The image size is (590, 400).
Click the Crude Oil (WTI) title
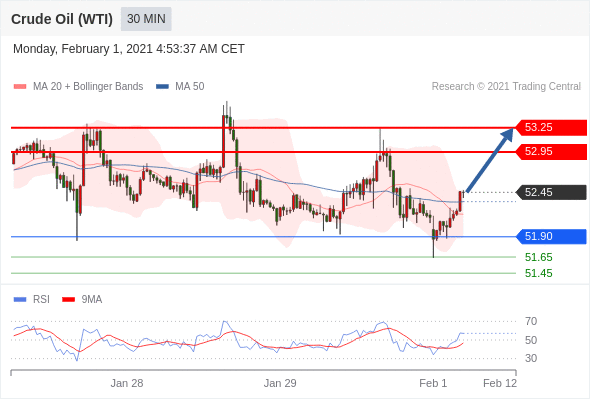click(x=62, y=19)
